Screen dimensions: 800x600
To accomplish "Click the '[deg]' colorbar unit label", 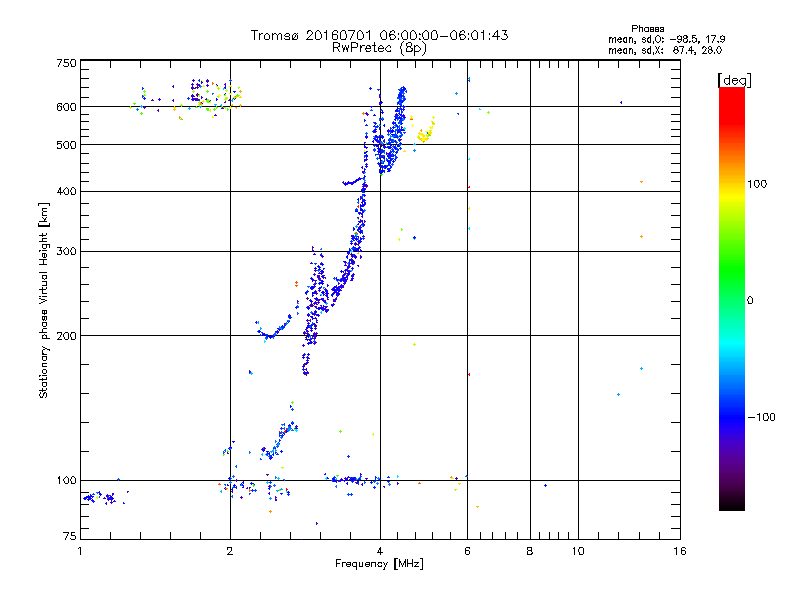I will tap(734, 80).
